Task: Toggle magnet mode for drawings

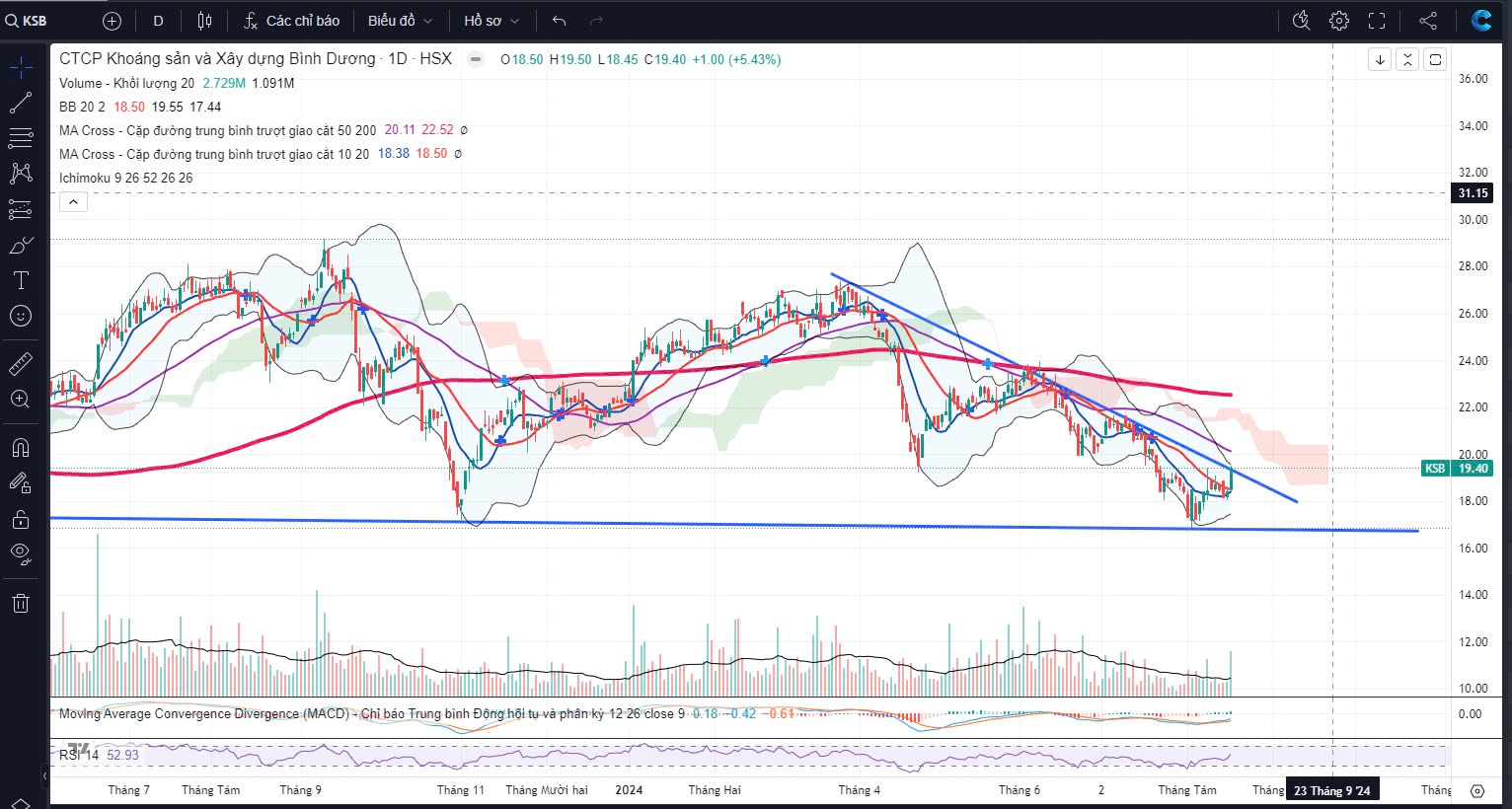Action: pyautogui.click(x=21, y=448)
